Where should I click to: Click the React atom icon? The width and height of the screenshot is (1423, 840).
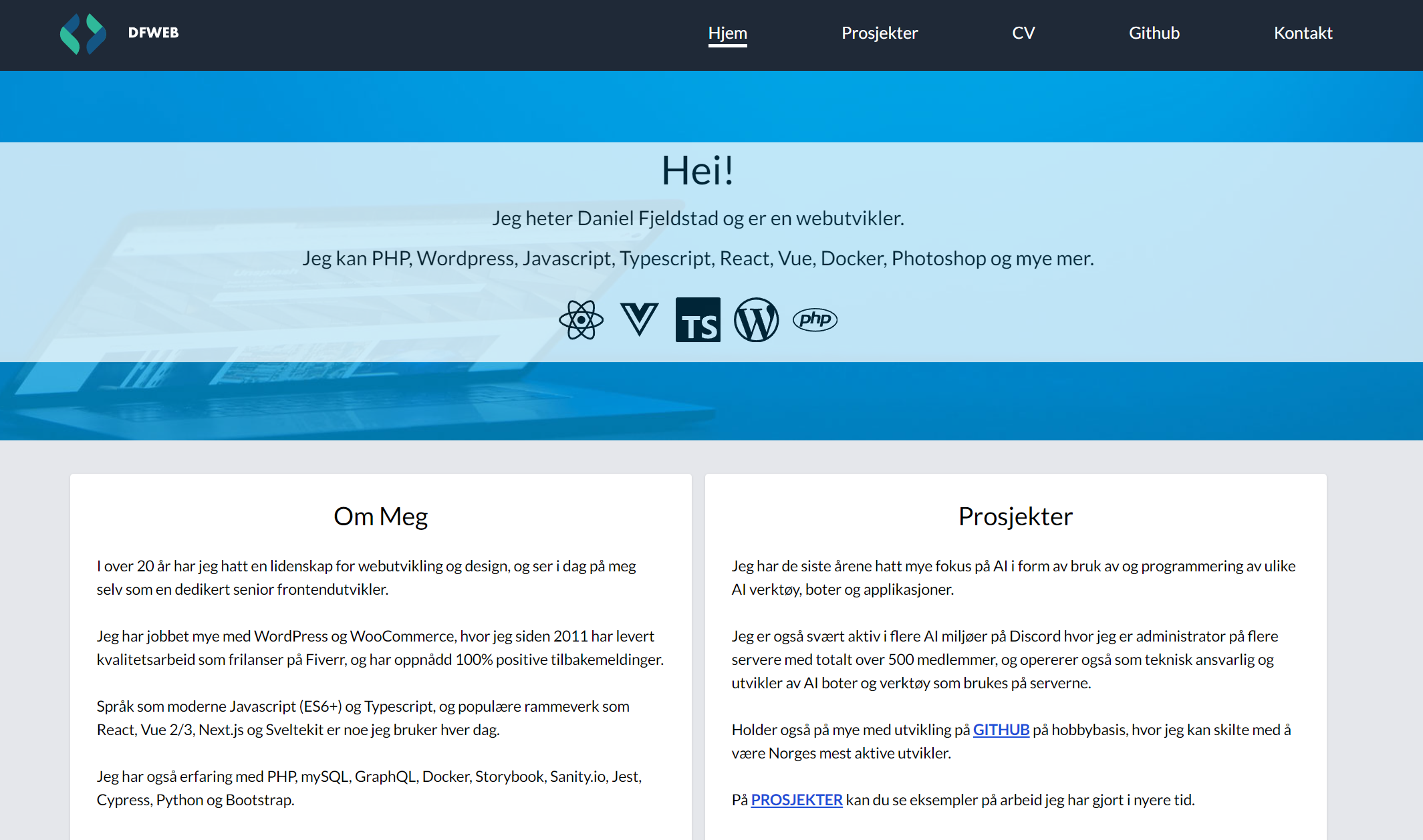coord(581,320)
